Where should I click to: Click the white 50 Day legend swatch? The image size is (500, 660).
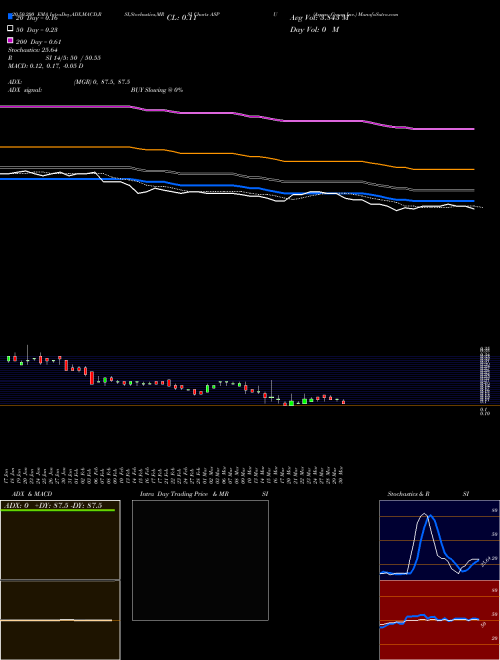coord(10,29)
